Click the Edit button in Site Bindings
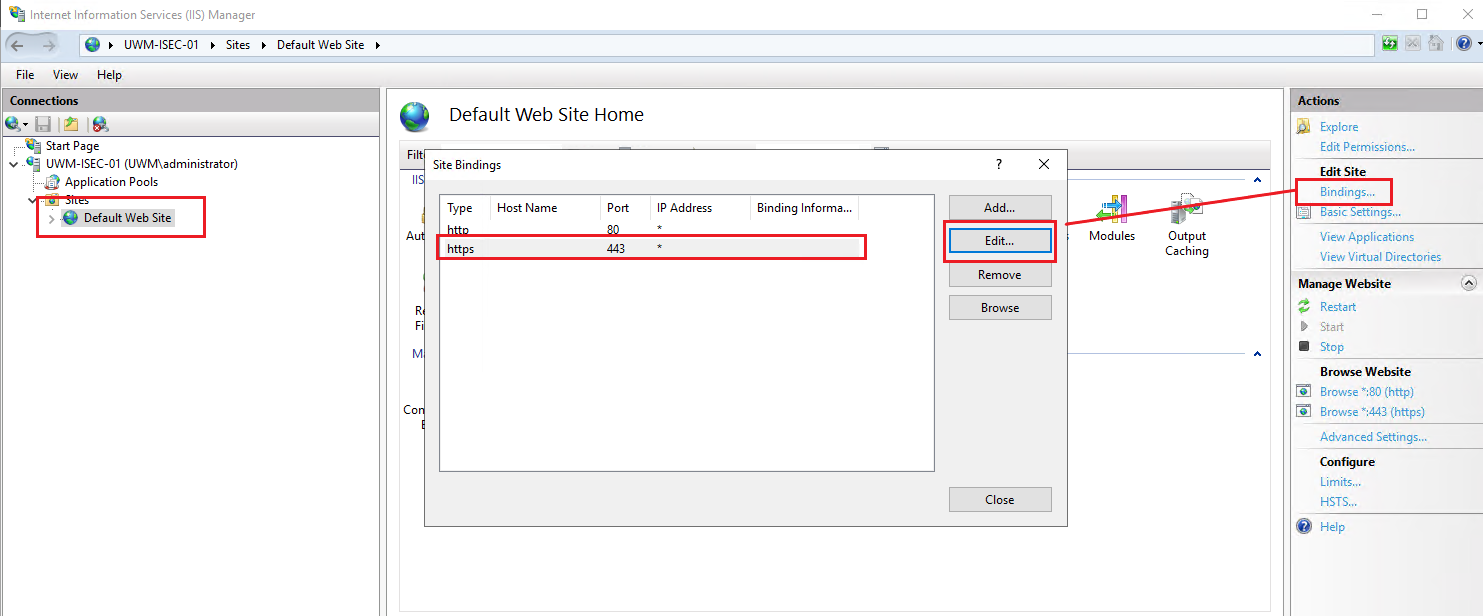The image size is (1483, 616). pos(999,240)
